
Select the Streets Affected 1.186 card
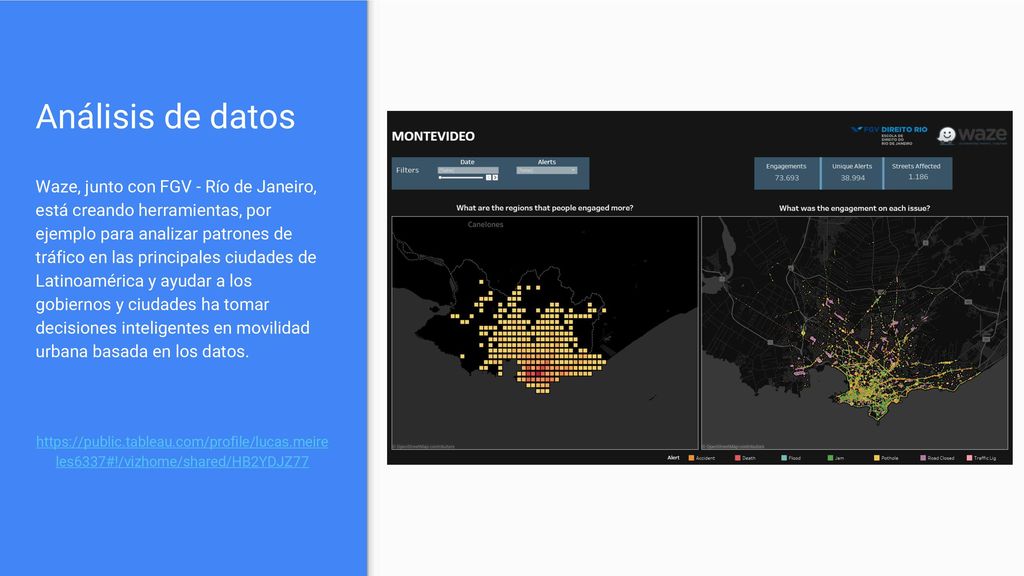(x=918, y=173)
